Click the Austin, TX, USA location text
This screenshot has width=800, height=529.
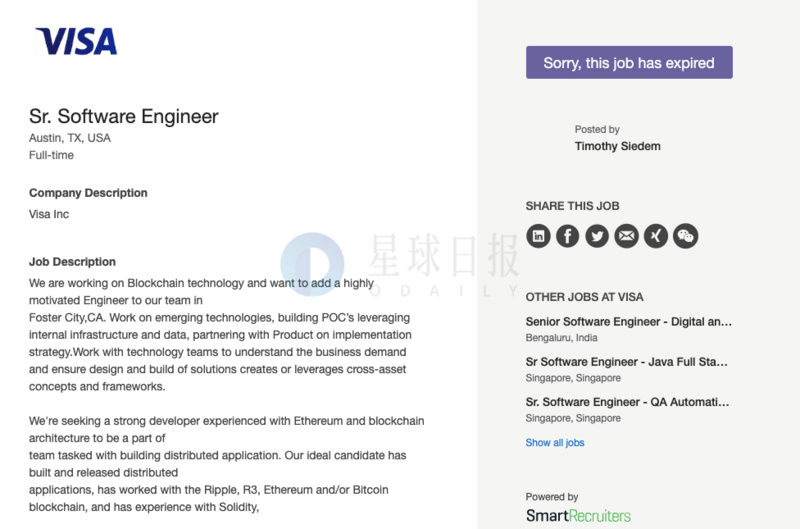tap(70, 138)
